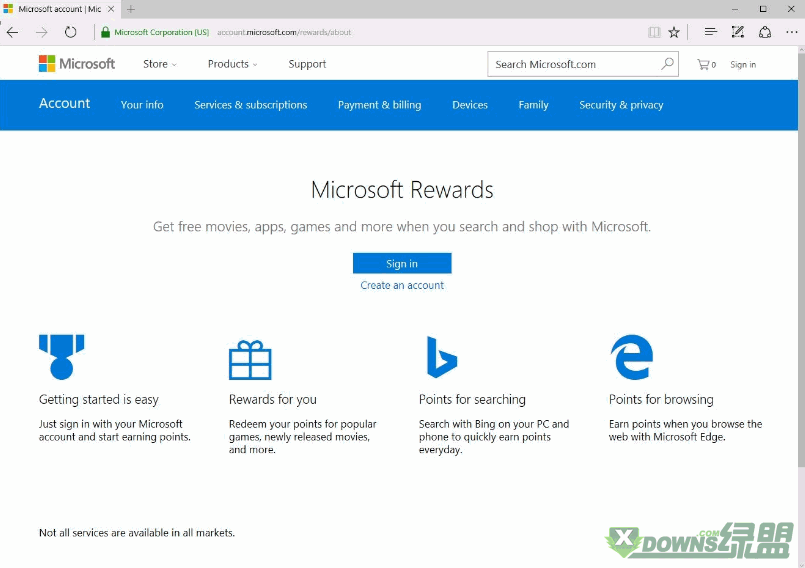Click the address bar URL
The height and width of the screenshot is (568, 805).
284,32
